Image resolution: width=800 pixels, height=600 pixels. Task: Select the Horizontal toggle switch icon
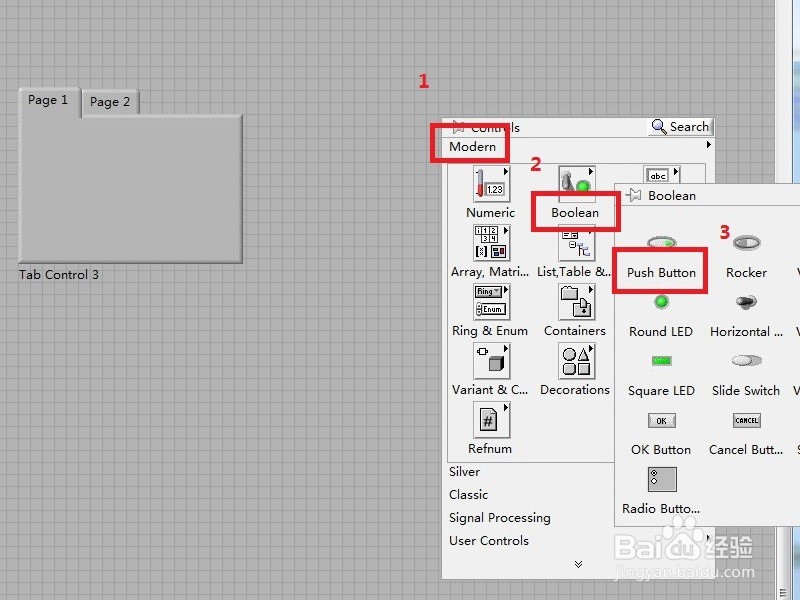(746, 302)
